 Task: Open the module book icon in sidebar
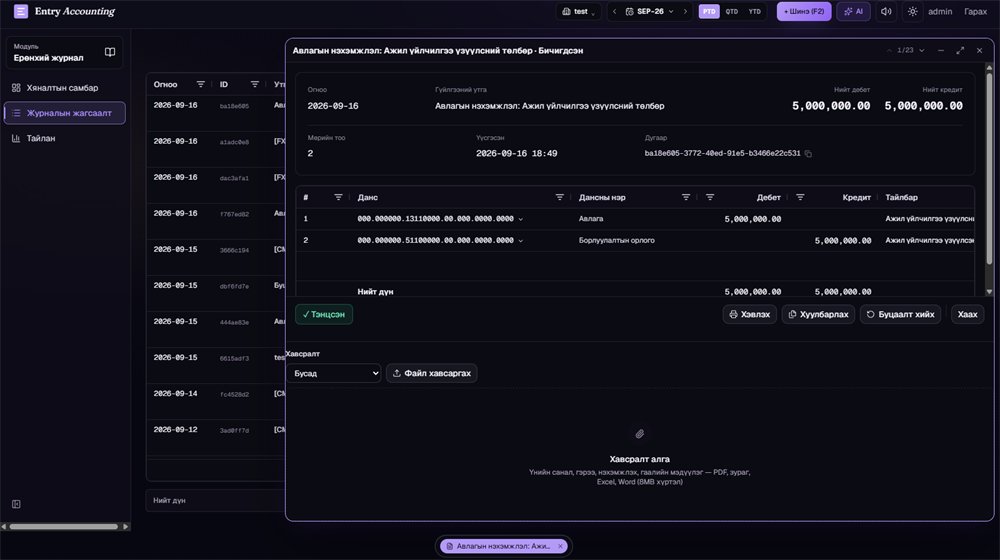[110, 52]
